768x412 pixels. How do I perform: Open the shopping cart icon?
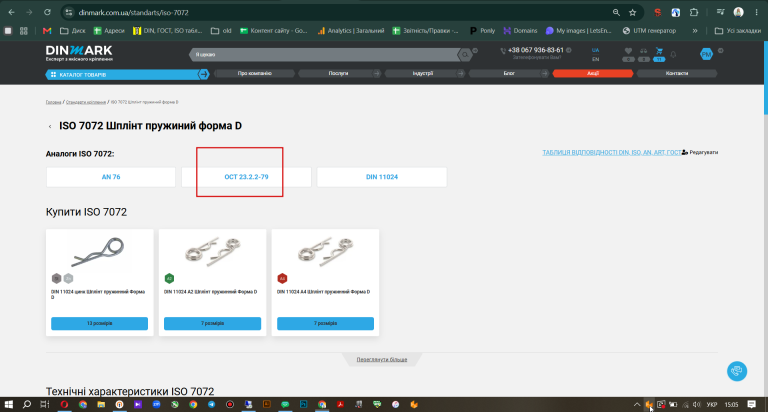point(659,51)
